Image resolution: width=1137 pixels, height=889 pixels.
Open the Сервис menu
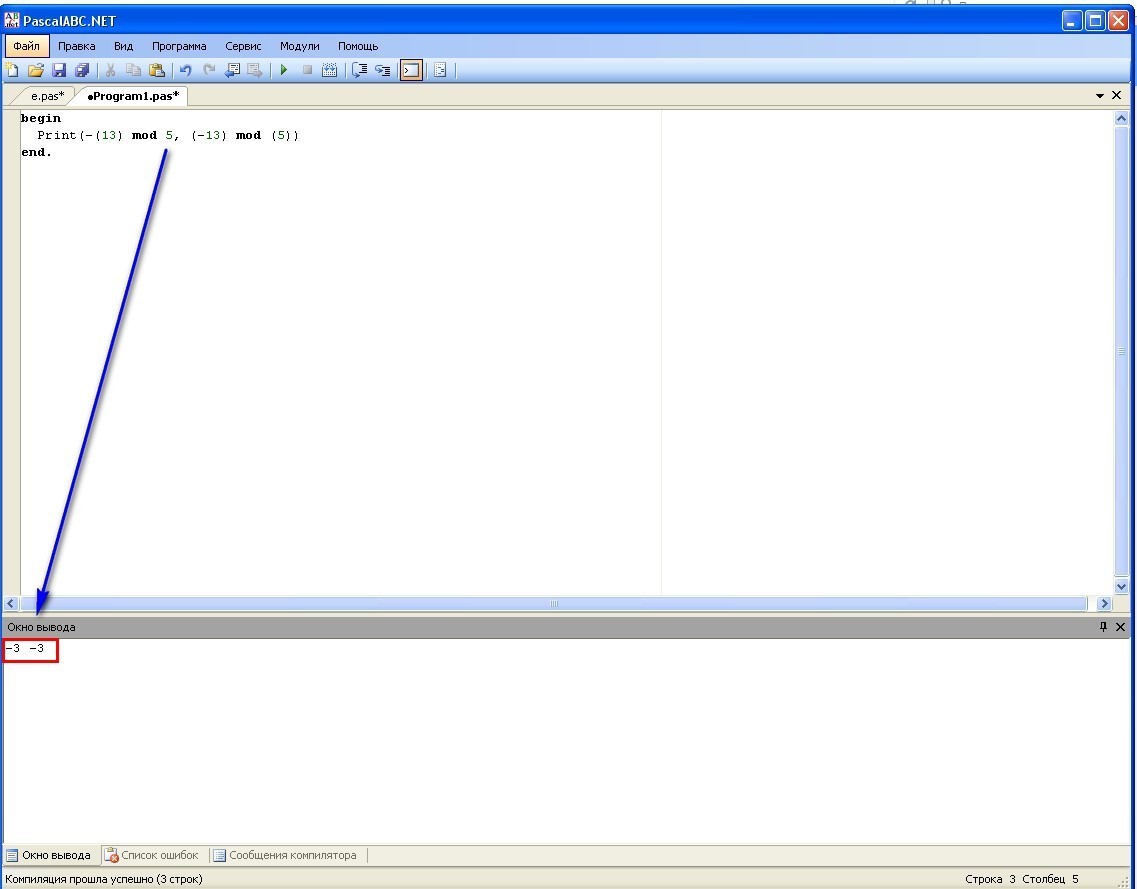(x=243, y=46)
